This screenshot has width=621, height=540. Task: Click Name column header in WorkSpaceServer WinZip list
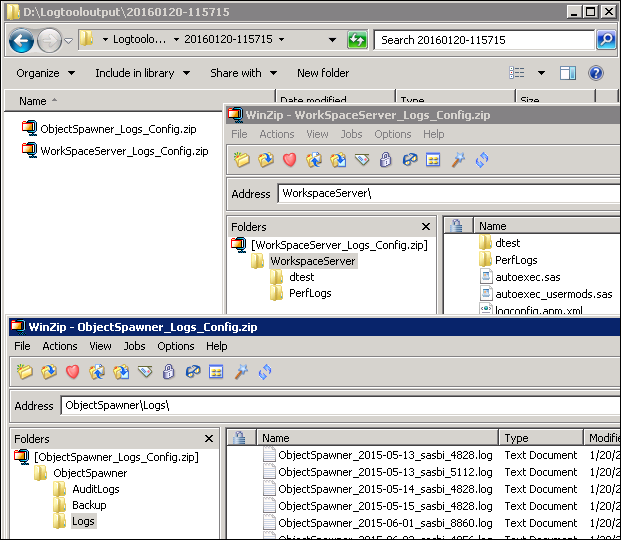[547, 226]
